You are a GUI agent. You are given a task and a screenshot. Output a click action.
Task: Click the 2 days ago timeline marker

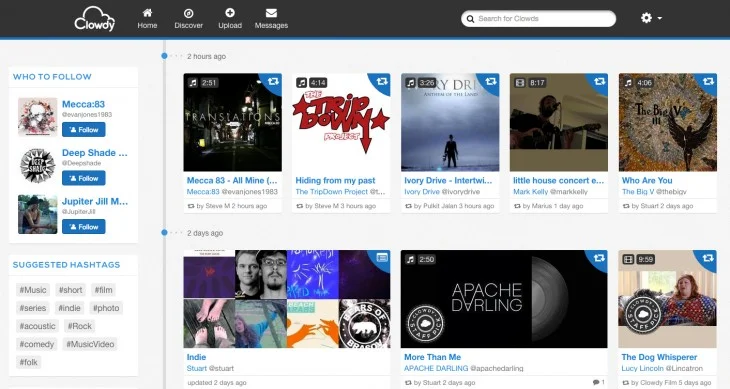coord(164,232)
